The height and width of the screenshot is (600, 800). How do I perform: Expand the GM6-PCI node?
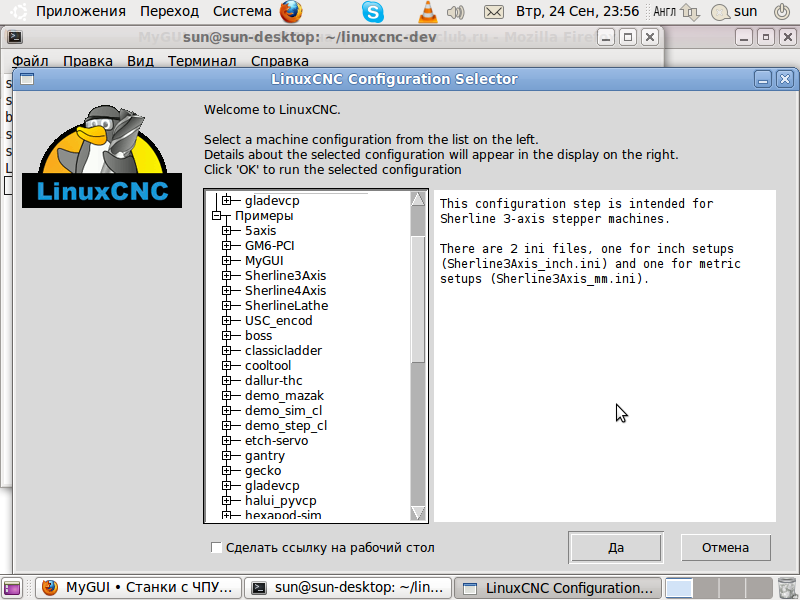pyautogui.click(x=227, y=245)
